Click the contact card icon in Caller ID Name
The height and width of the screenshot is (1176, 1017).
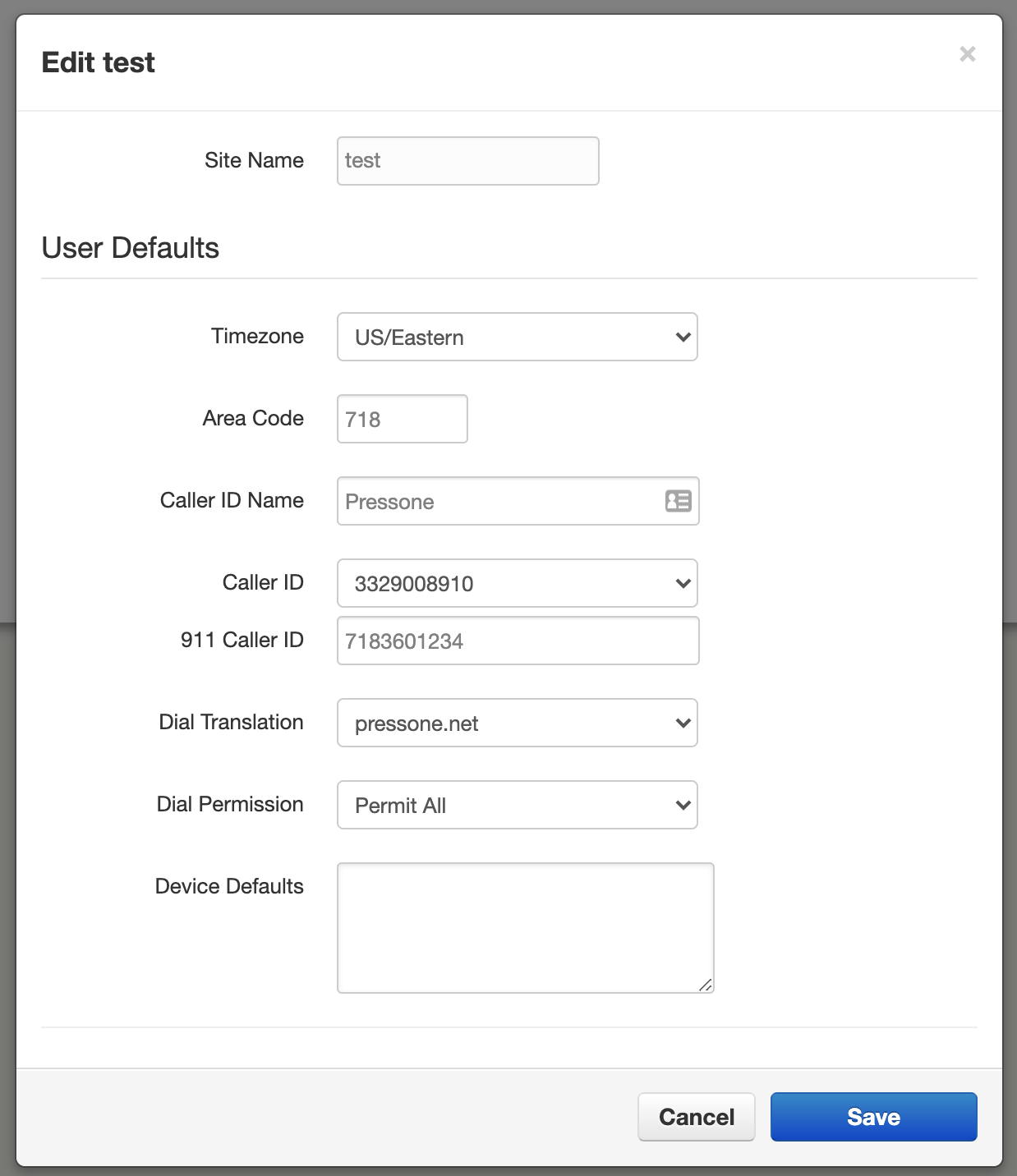[678, 501]
